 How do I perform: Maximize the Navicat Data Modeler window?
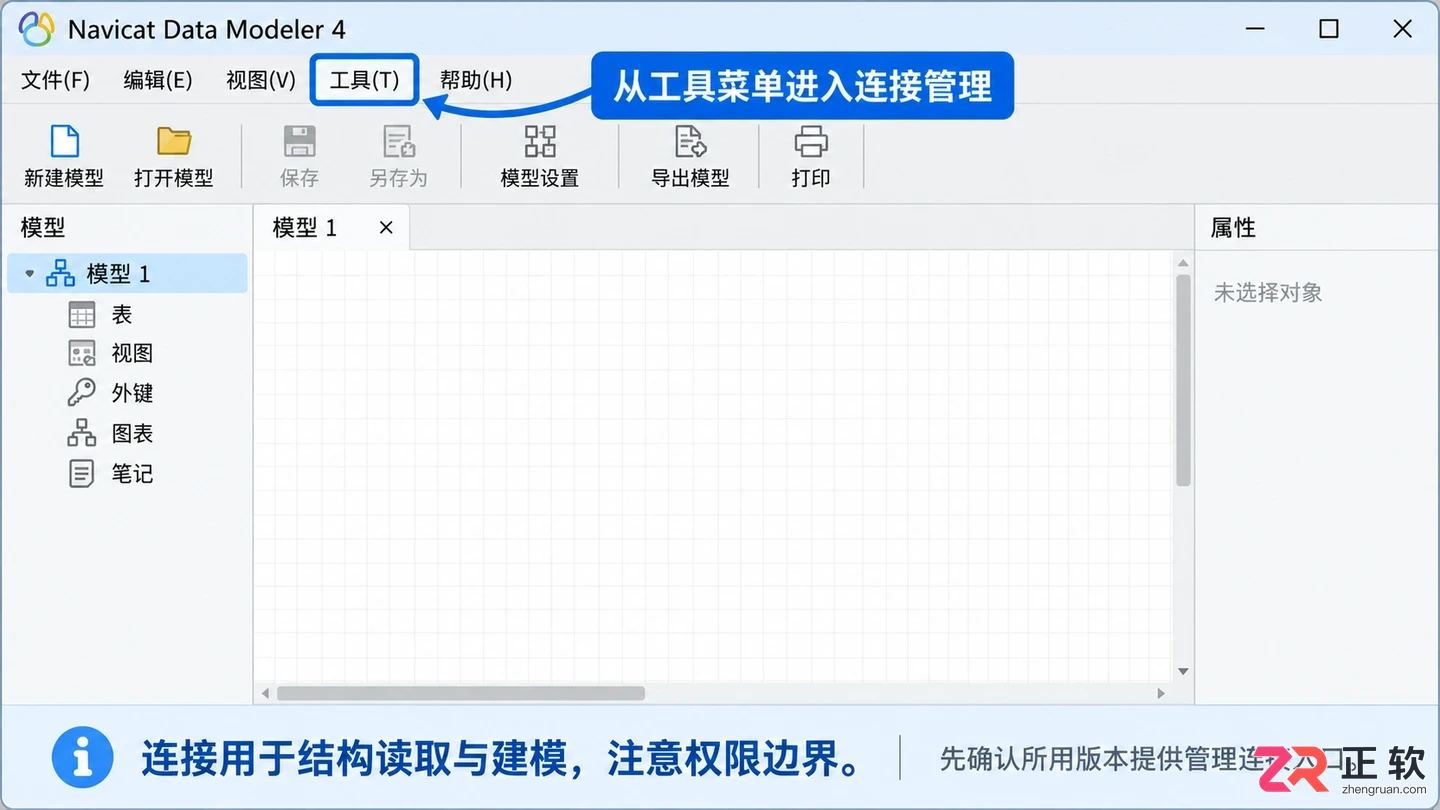[1329, 29]
